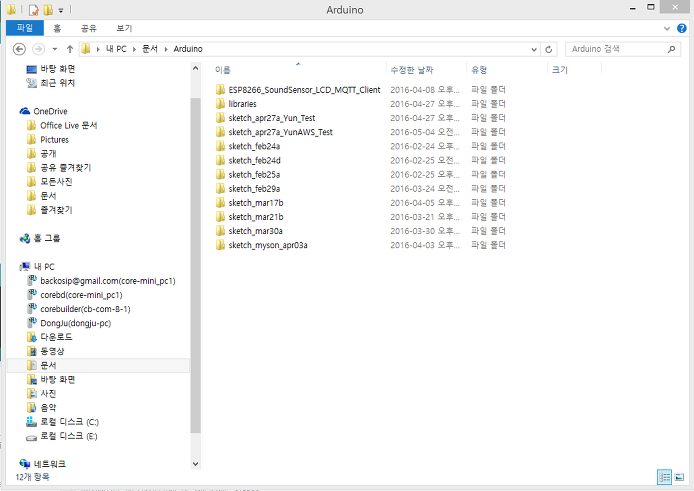
Task: Select the ESP8266_SoundSensor_LCD_MQTT_Client folder icon
Action: pos(220,90)
